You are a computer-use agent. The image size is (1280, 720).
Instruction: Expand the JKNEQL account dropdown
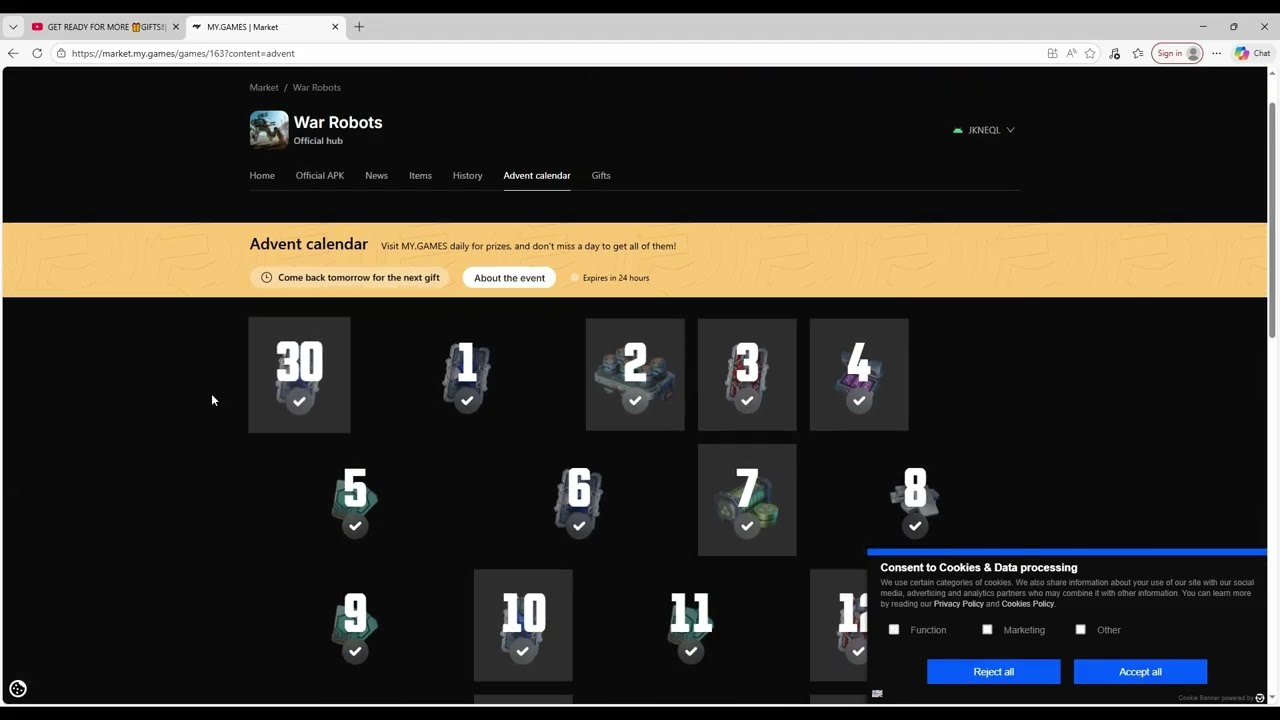pyautogui.click(x=984, y=130)
